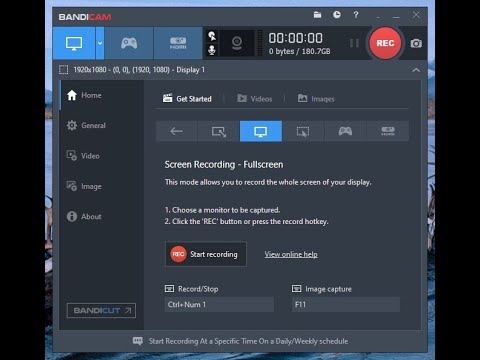The image size is (480, 360).
Task: Select the HDMI device icon in Get Started
Action: click(x=387, y=131)
